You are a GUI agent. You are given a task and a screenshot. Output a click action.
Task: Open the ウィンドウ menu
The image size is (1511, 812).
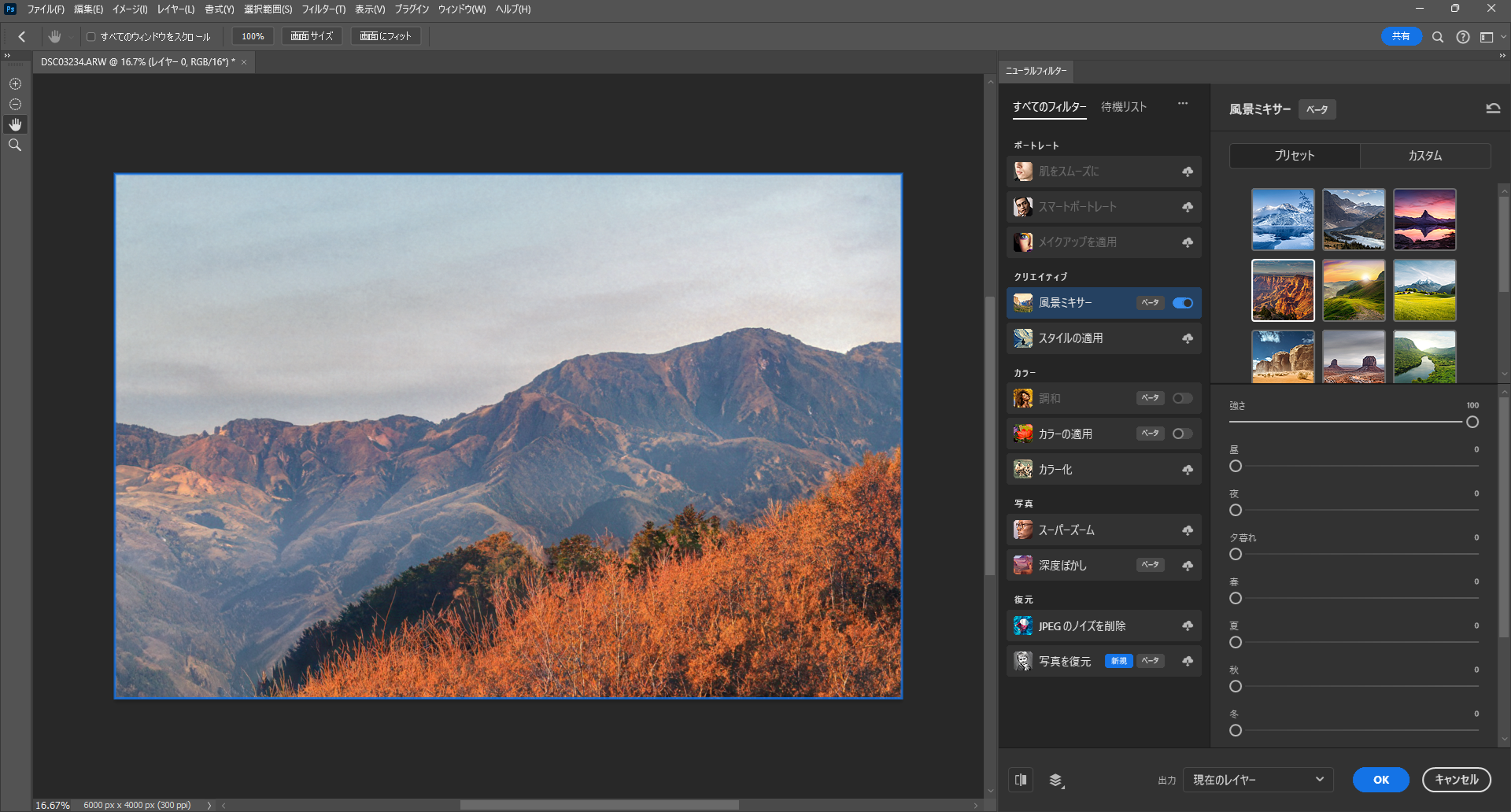[462, 9]
